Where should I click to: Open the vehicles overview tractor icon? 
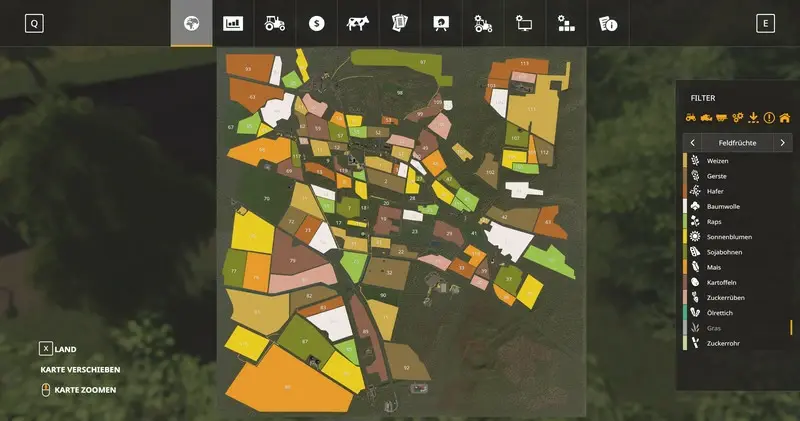(275, 23)
